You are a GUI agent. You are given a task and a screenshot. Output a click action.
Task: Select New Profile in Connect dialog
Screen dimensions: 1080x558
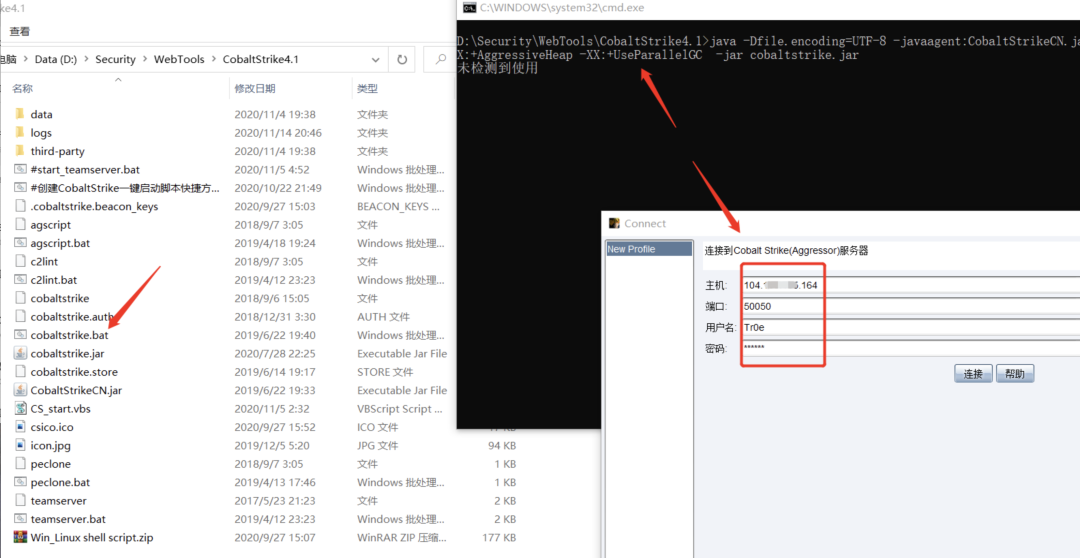pos(648,249)
